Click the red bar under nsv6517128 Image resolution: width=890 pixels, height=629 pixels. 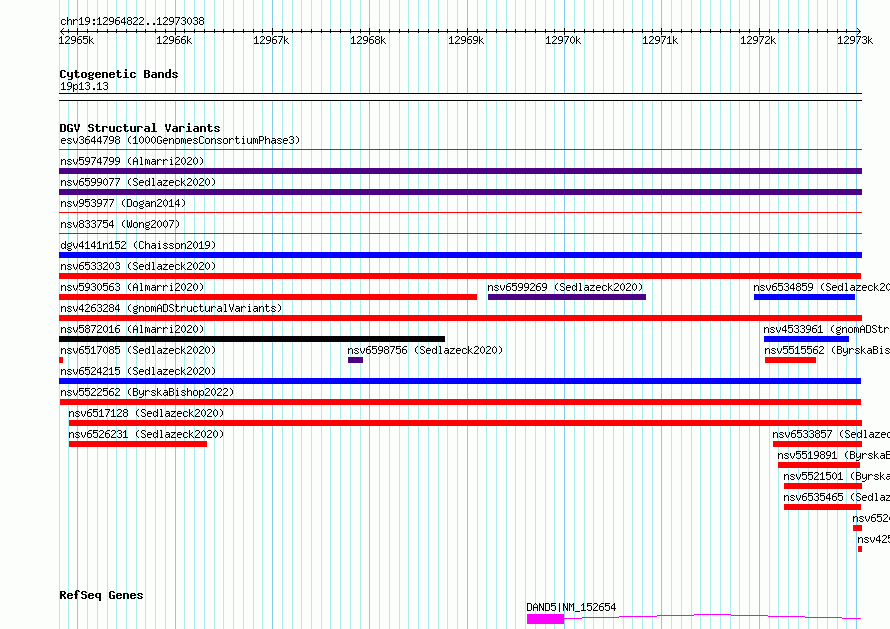[465, 423]
